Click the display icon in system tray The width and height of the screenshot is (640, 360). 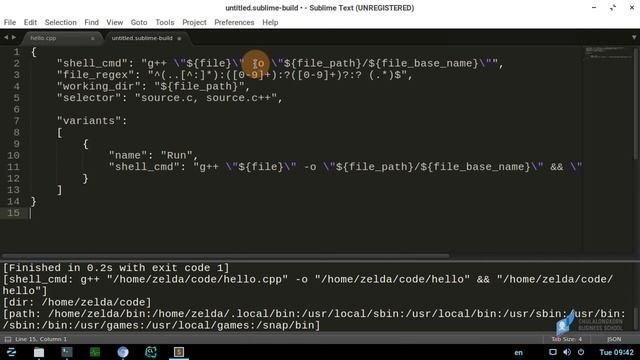[x=553, y=352]
